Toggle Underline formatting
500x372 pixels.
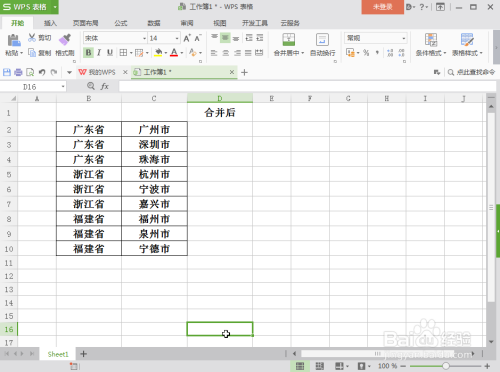pyautogui.click(x=110, y=53)
